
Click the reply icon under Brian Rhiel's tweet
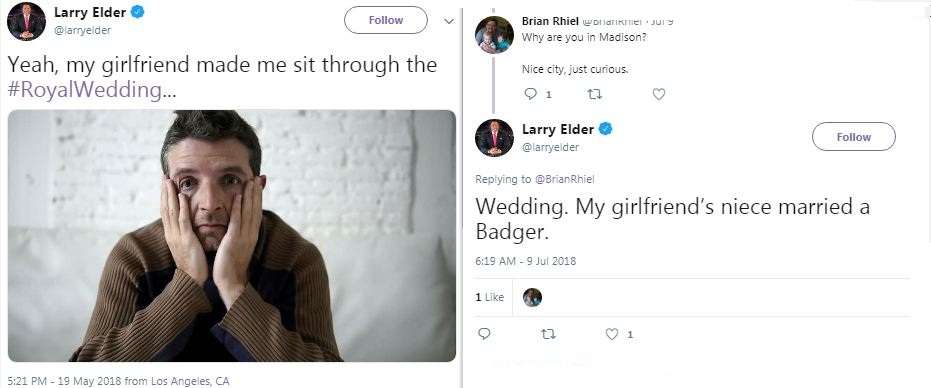coord(530,94)
